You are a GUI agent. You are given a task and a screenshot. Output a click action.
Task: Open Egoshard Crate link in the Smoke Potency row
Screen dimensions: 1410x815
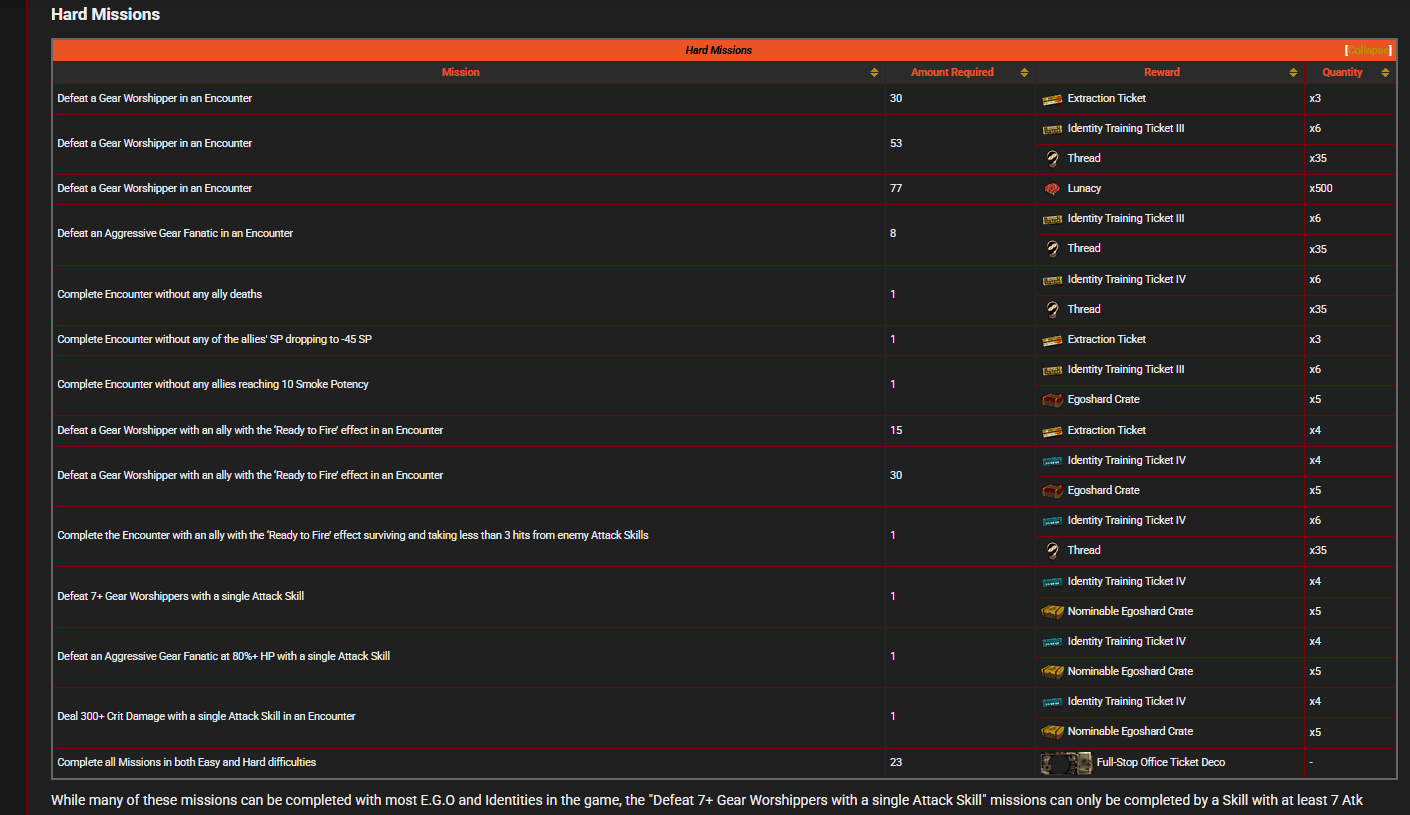pyautogui.click(x=1103, y=400)
